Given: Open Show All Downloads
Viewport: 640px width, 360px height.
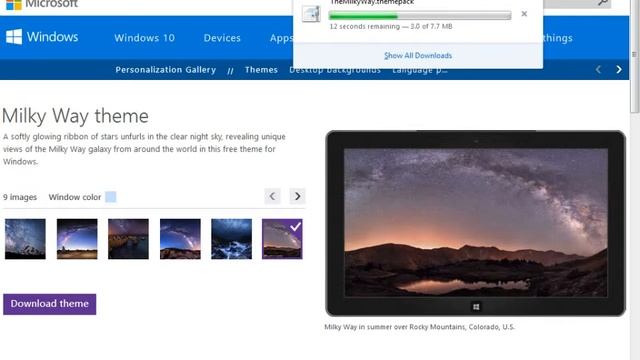Looking at the screenshot, I should click(418, 56).
